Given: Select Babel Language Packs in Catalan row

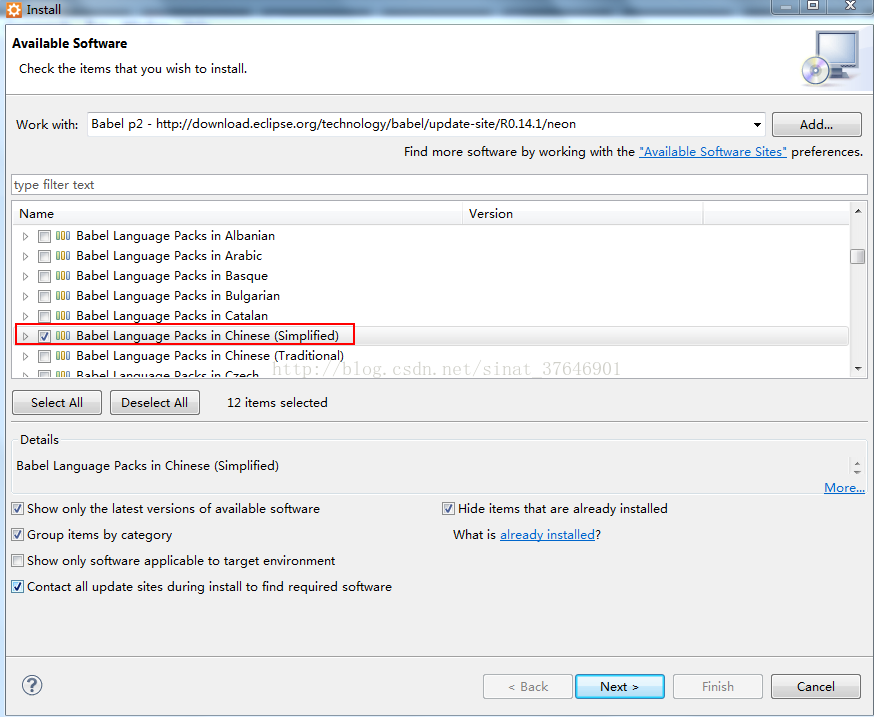Looking at the screenshot, I should pos(172,316).
